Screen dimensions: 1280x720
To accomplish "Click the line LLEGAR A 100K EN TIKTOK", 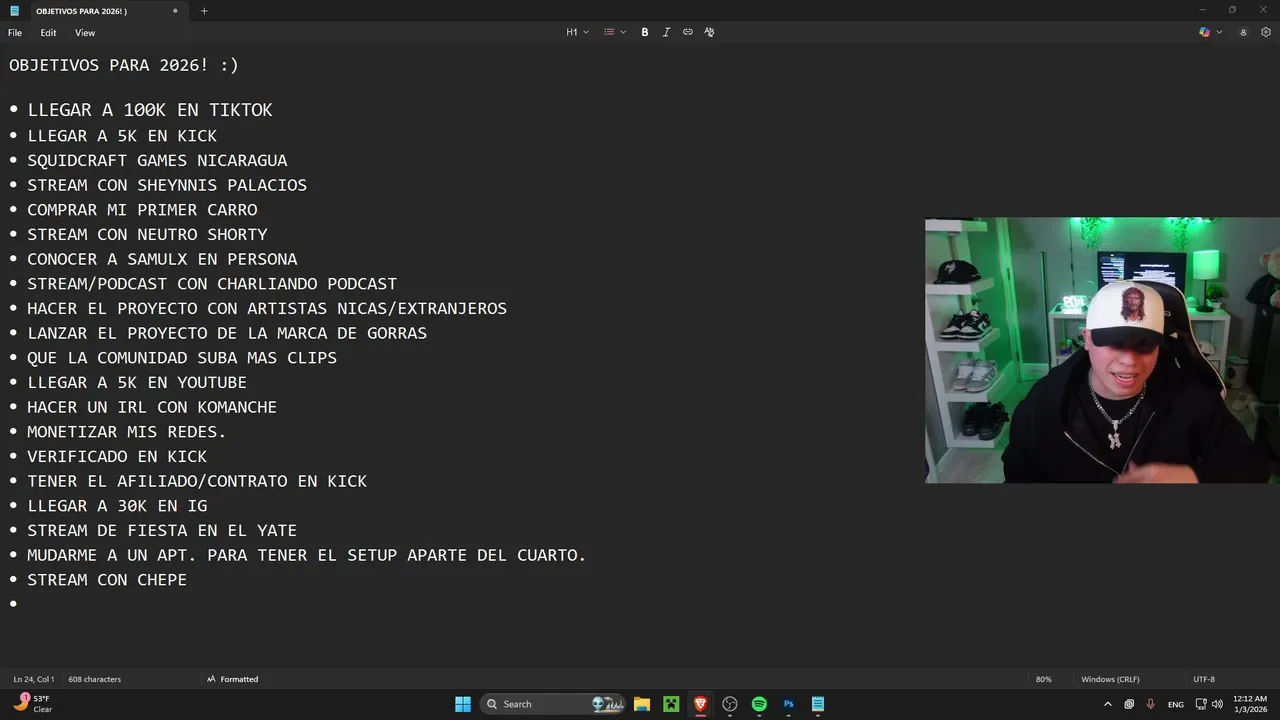I will [x=150, y=110].
